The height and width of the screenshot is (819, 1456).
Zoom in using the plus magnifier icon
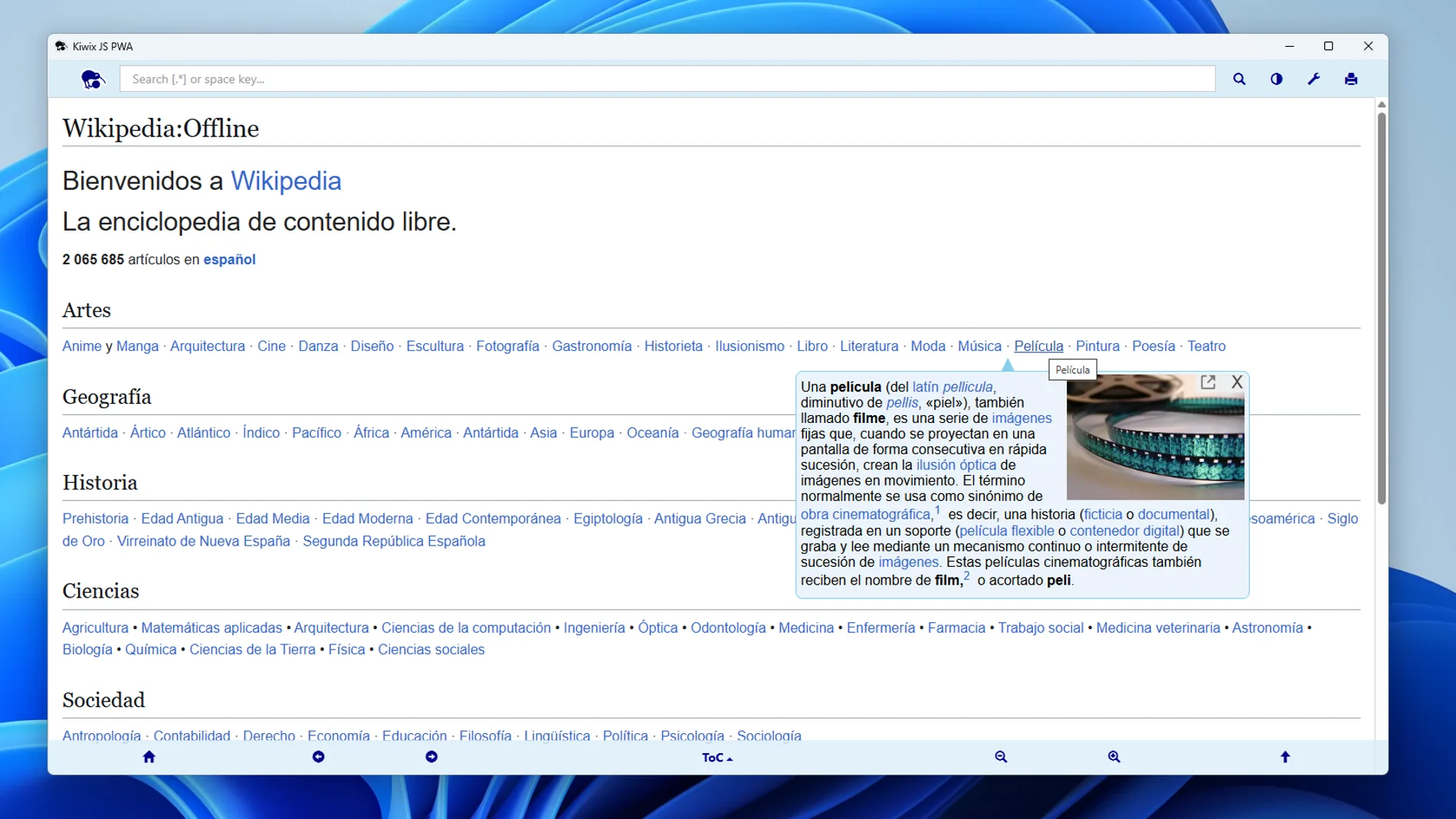(x=1113, y=757)
